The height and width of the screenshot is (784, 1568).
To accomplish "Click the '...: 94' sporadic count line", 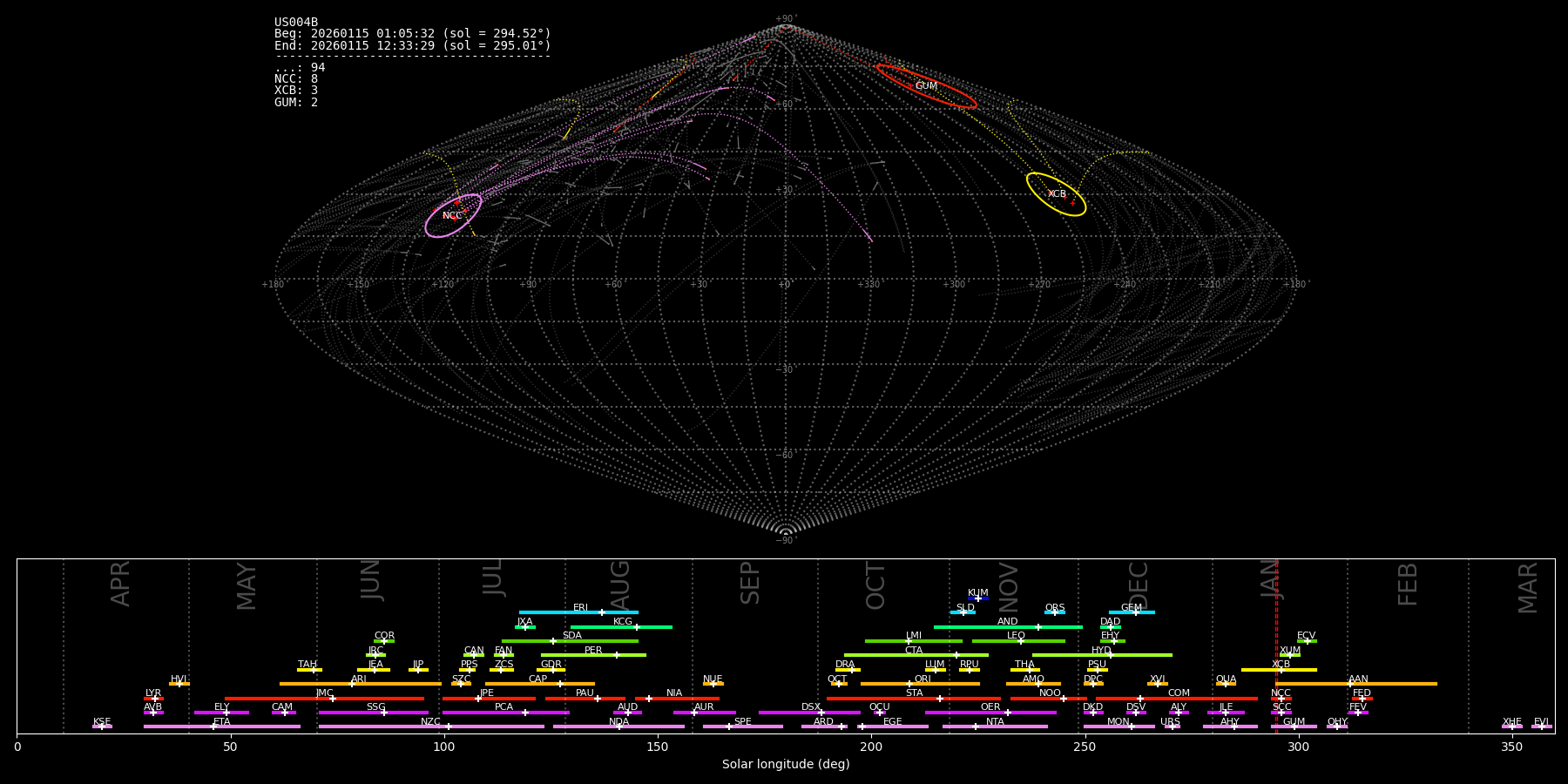I will coord(300,68).
